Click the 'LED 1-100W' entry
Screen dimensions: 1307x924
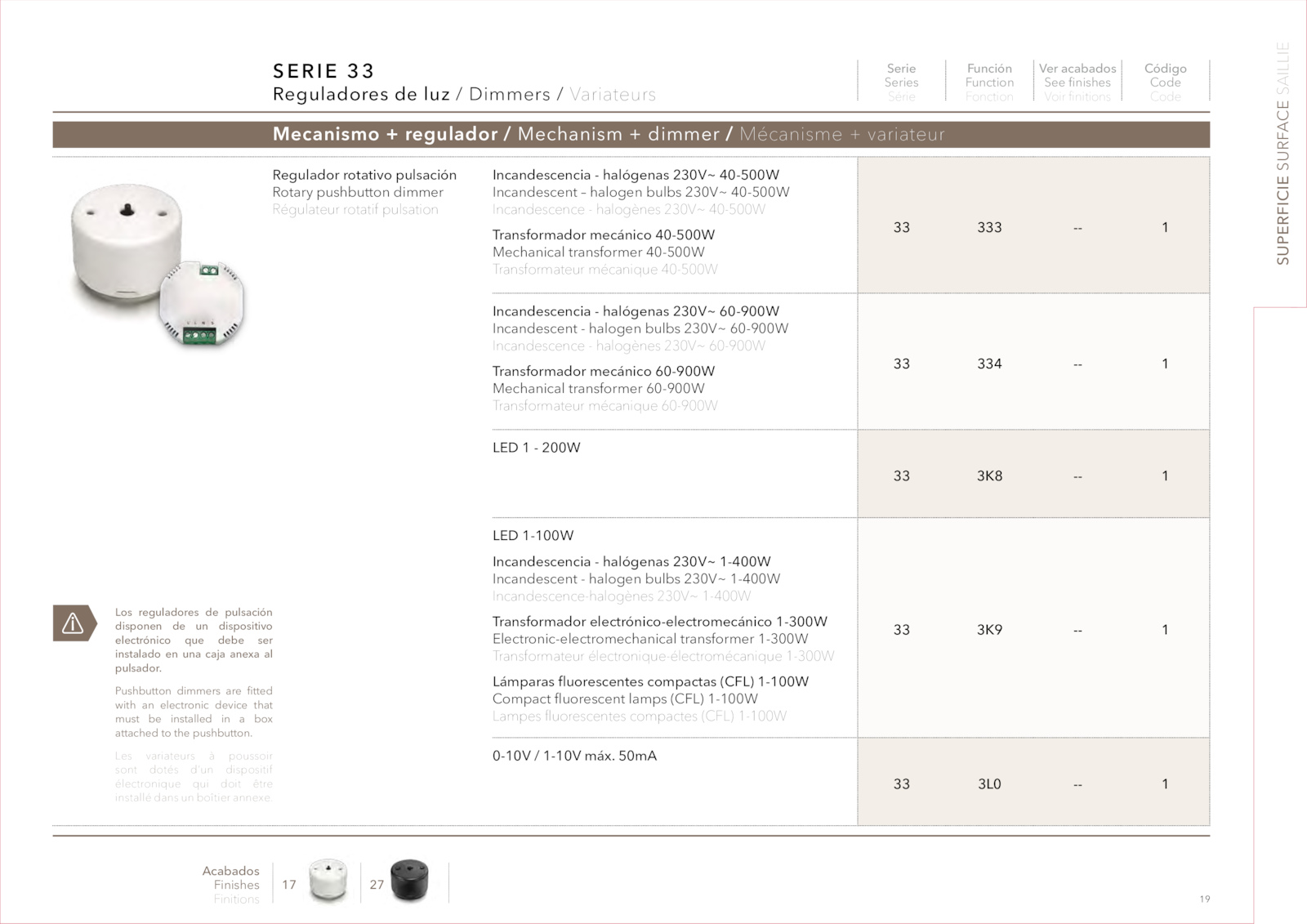tap(533, 536)
